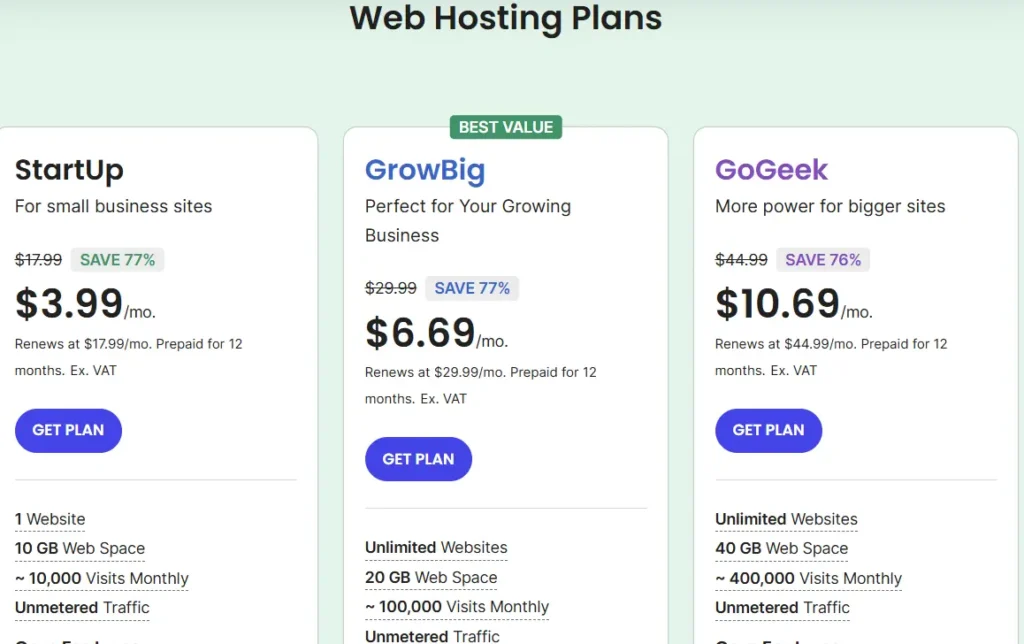This screenshot has width=1024, height=644.
Task: Open 20 GB Web Space details
Action: [431, 578]
